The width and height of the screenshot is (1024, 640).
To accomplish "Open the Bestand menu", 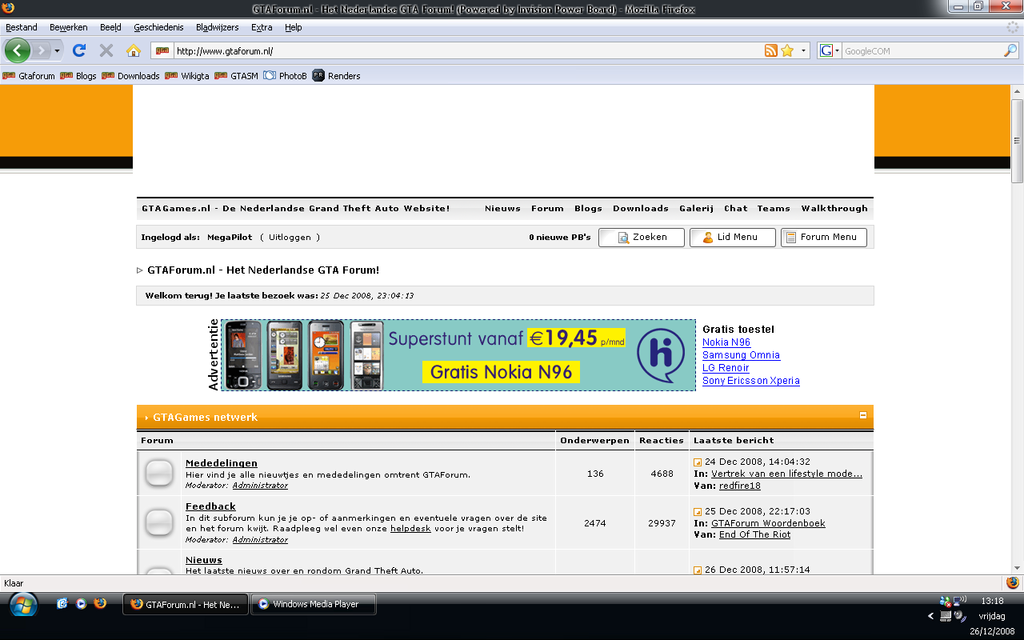I will tap(21, 27).
